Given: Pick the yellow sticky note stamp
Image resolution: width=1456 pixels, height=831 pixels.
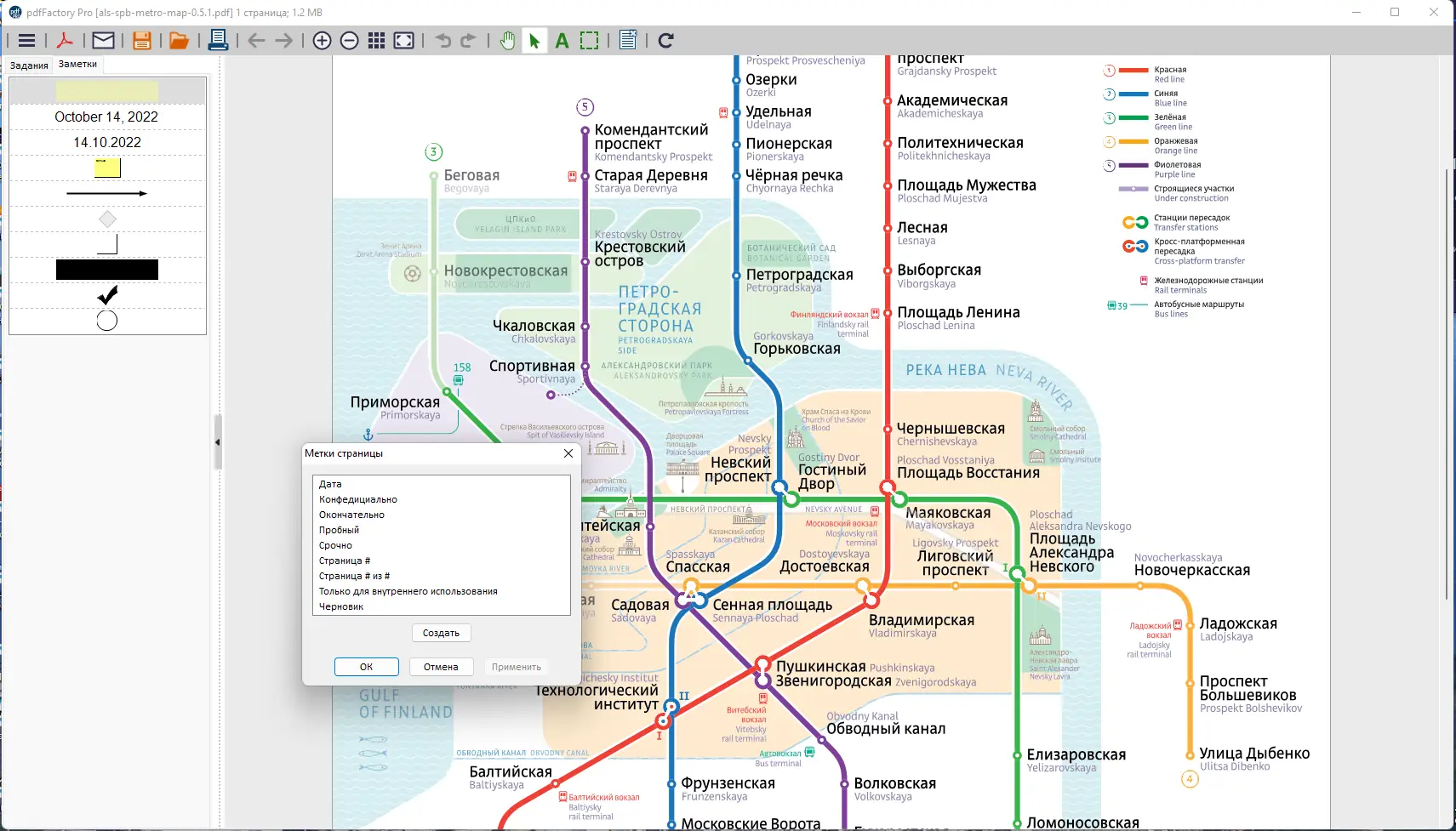Looking at the screenshot, I should (x=107, y=168).
